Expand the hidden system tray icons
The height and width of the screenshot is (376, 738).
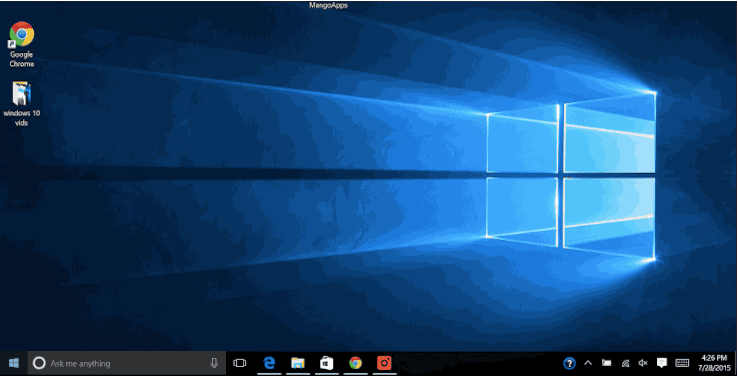coord(588,363)
